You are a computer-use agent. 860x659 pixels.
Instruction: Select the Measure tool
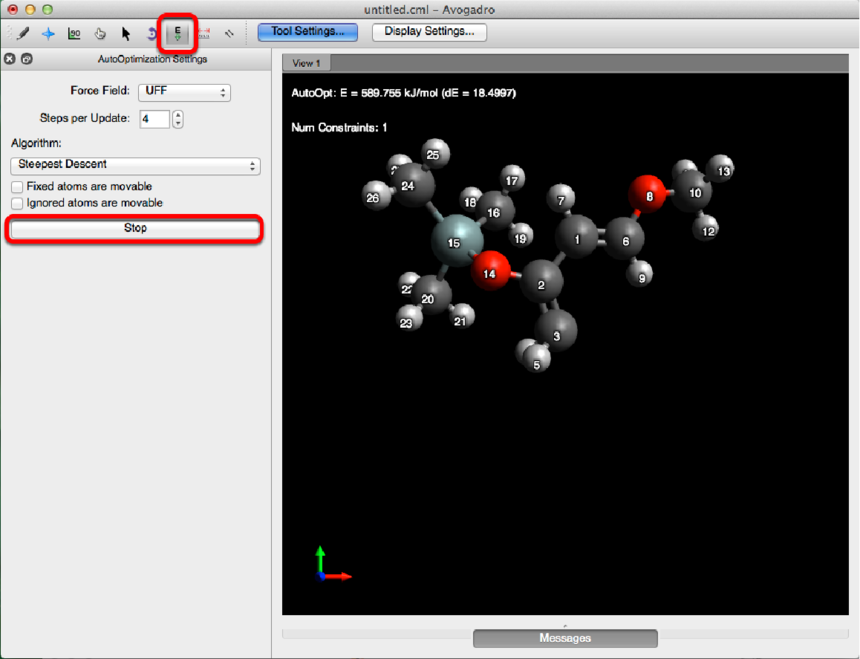204,33
